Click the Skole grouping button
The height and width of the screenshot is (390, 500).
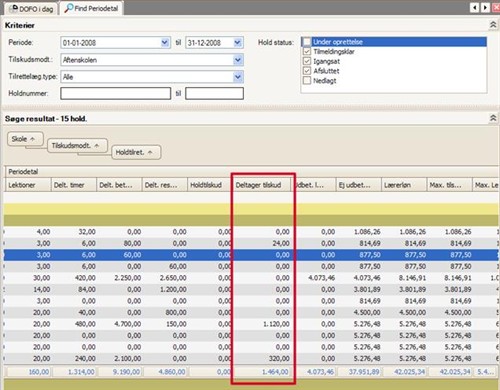25,139
